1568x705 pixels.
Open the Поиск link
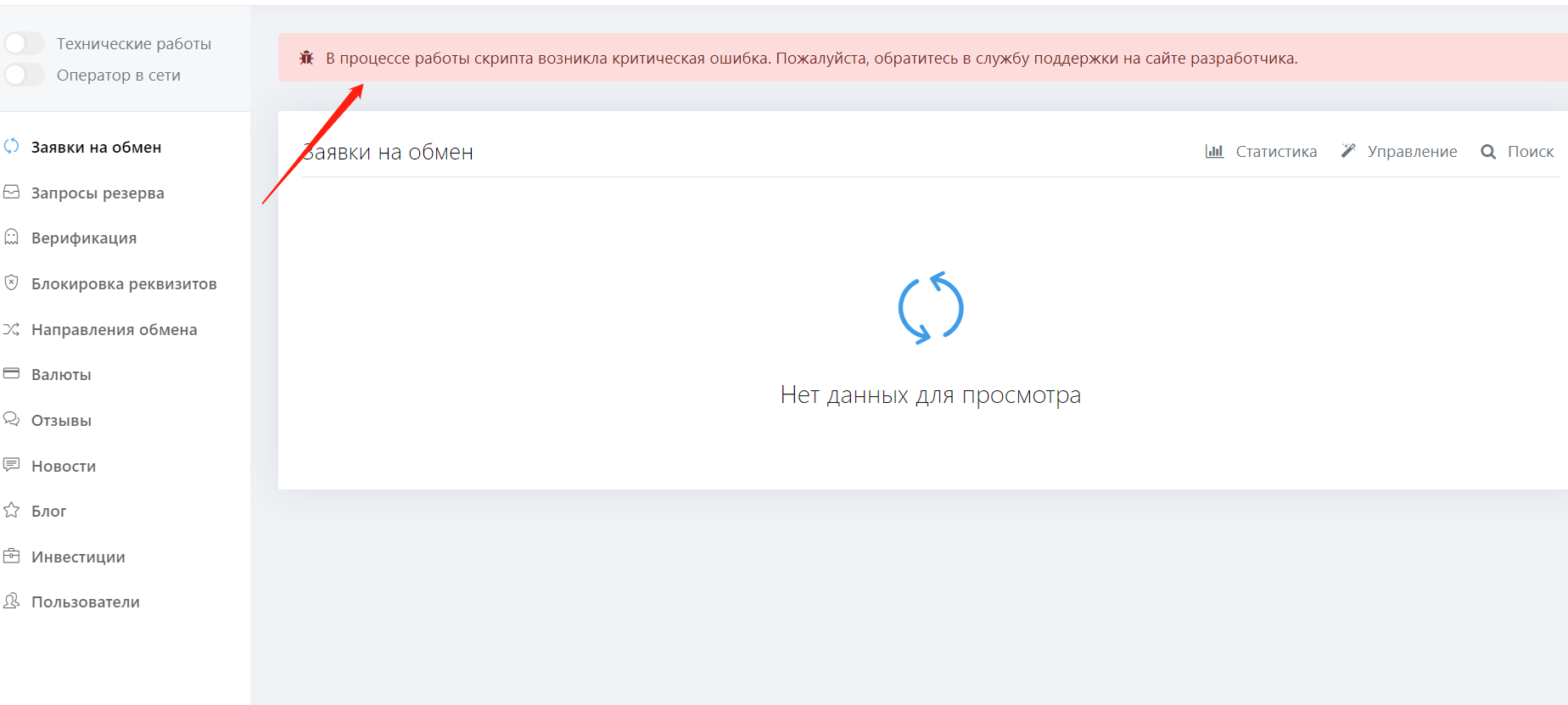(x=1518, y=151)
